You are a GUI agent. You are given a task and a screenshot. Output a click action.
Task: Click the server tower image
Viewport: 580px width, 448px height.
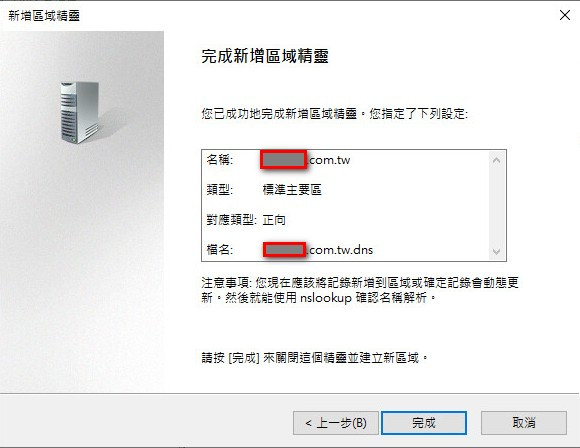coord(80,112)
